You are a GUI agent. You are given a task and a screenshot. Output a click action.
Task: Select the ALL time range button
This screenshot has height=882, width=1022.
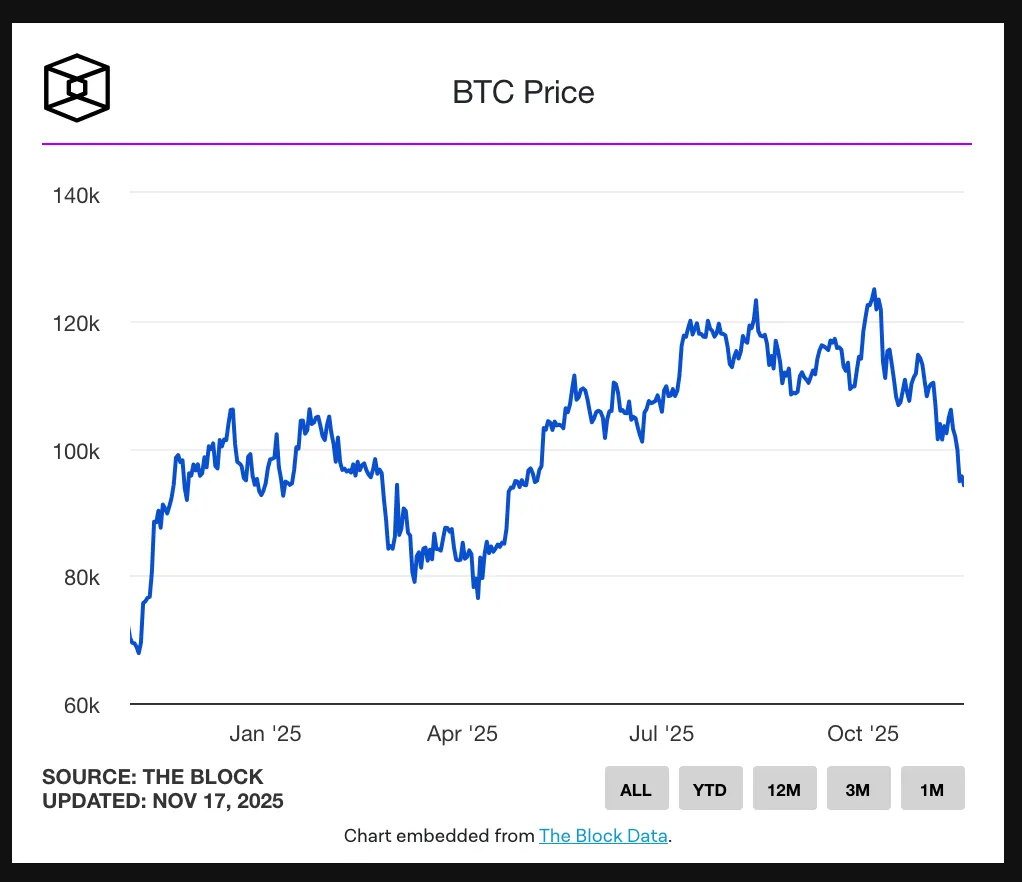tap(636, 789)
